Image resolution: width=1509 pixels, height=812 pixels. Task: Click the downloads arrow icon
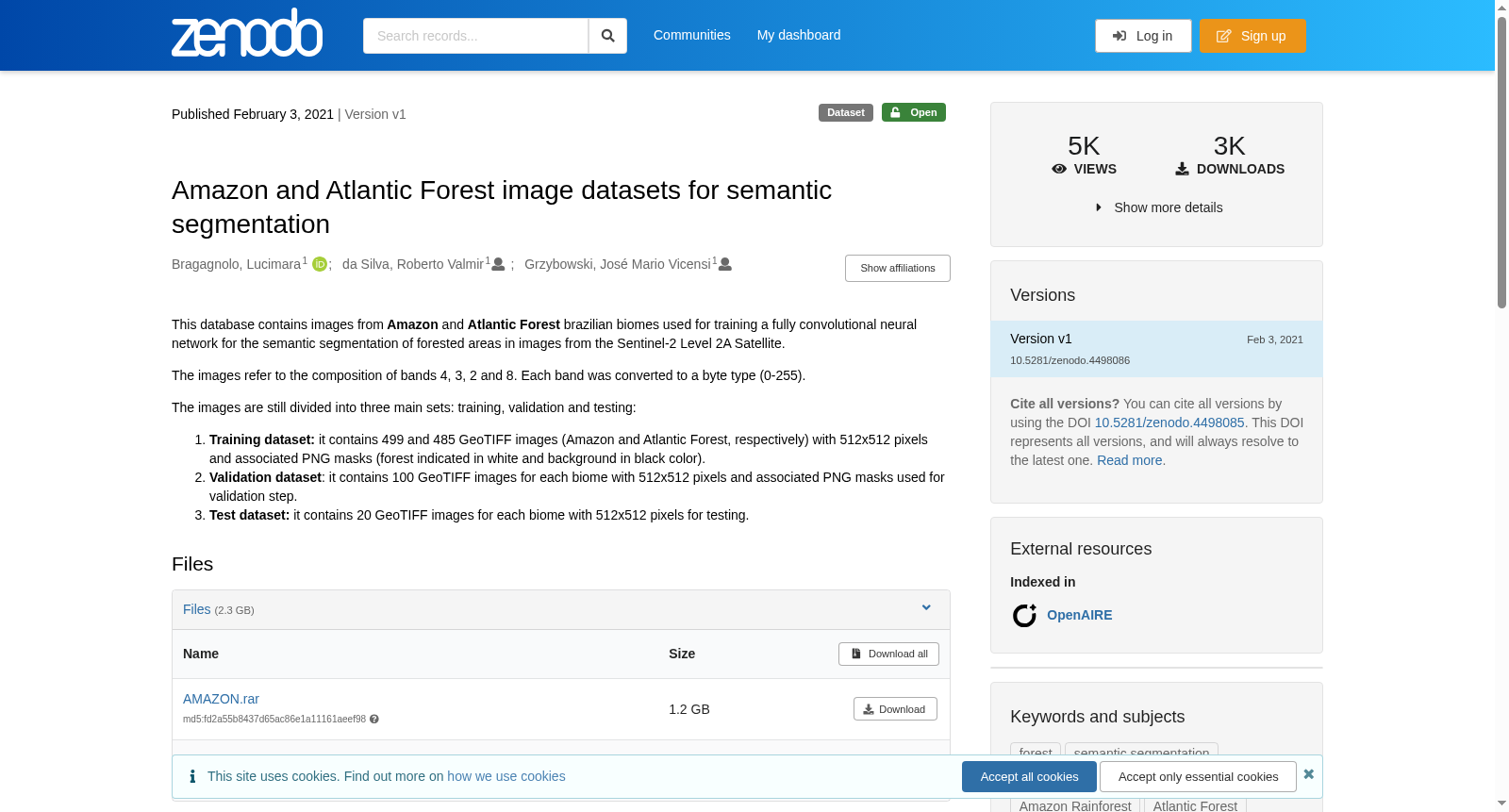click(1182, 169)
